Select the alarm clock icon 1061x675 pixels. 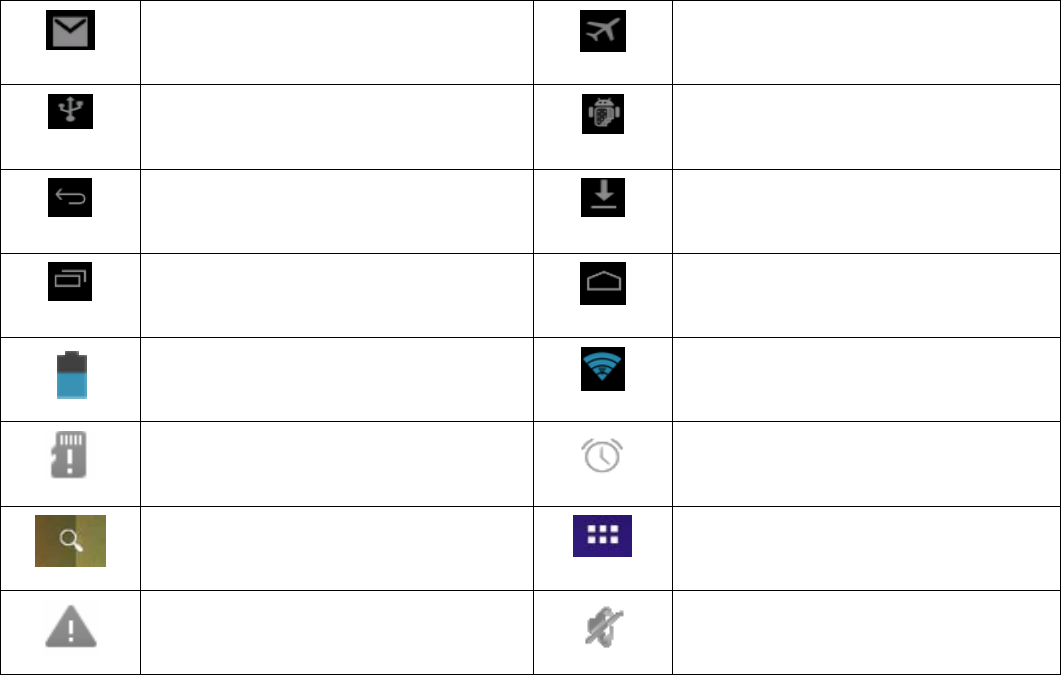pos(602,456)
